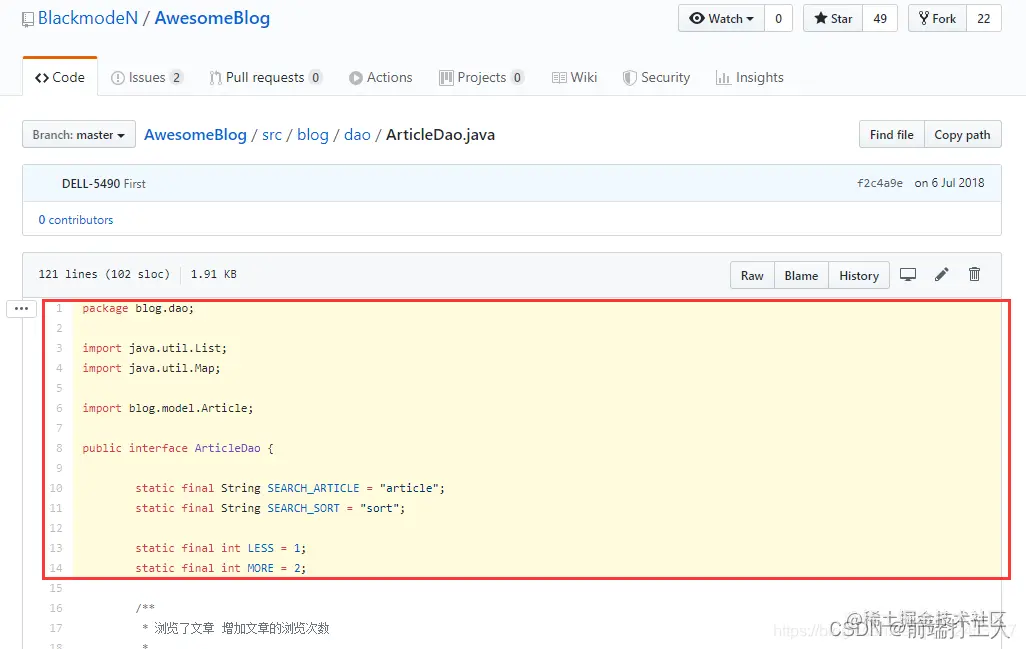Open the Actions tab
Viewport: 1026px width, 649px height.
(x=380, y=77)
